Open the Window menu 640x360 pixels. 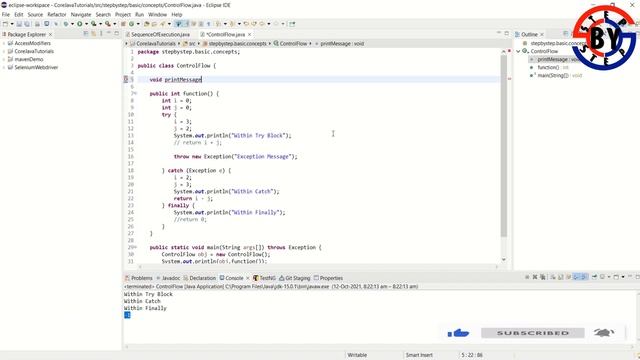tap(158, 15)
